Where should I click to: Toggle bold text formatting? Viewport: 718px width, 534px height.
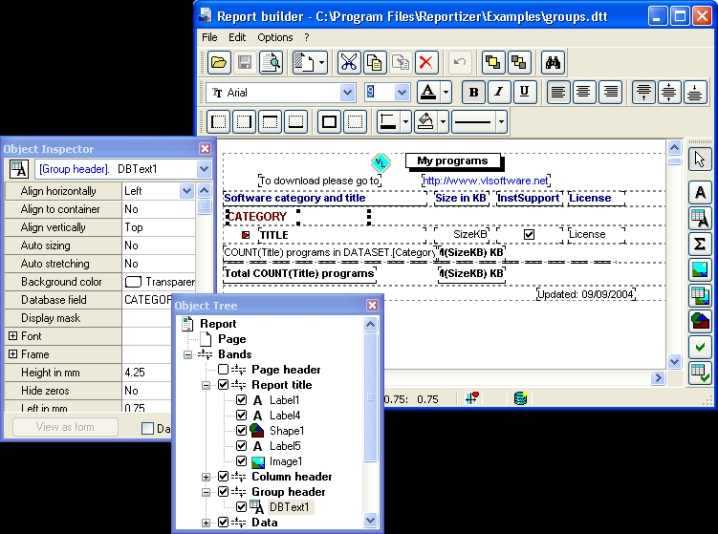[x=473, y=92]
